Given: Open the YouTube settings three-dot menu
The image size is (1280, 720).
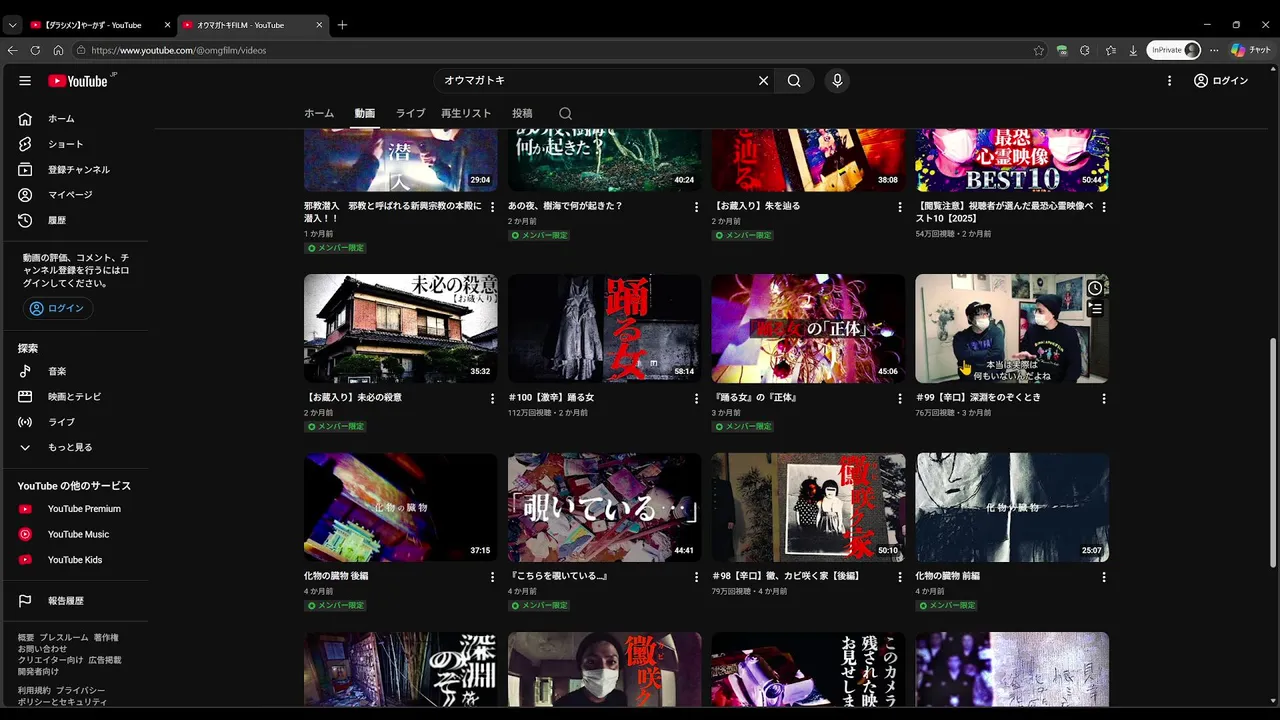Looking at the screenshot, I should 1169,81.
